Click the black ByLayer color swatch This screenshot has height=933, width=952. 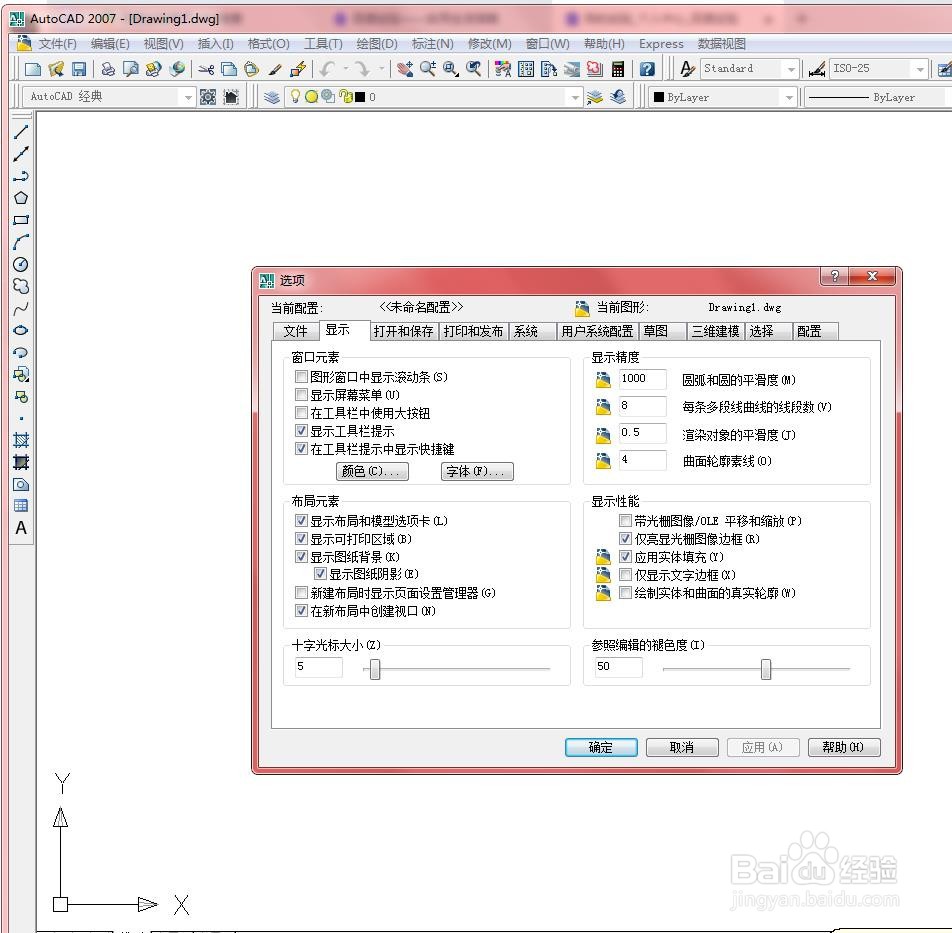click(658, 97)
